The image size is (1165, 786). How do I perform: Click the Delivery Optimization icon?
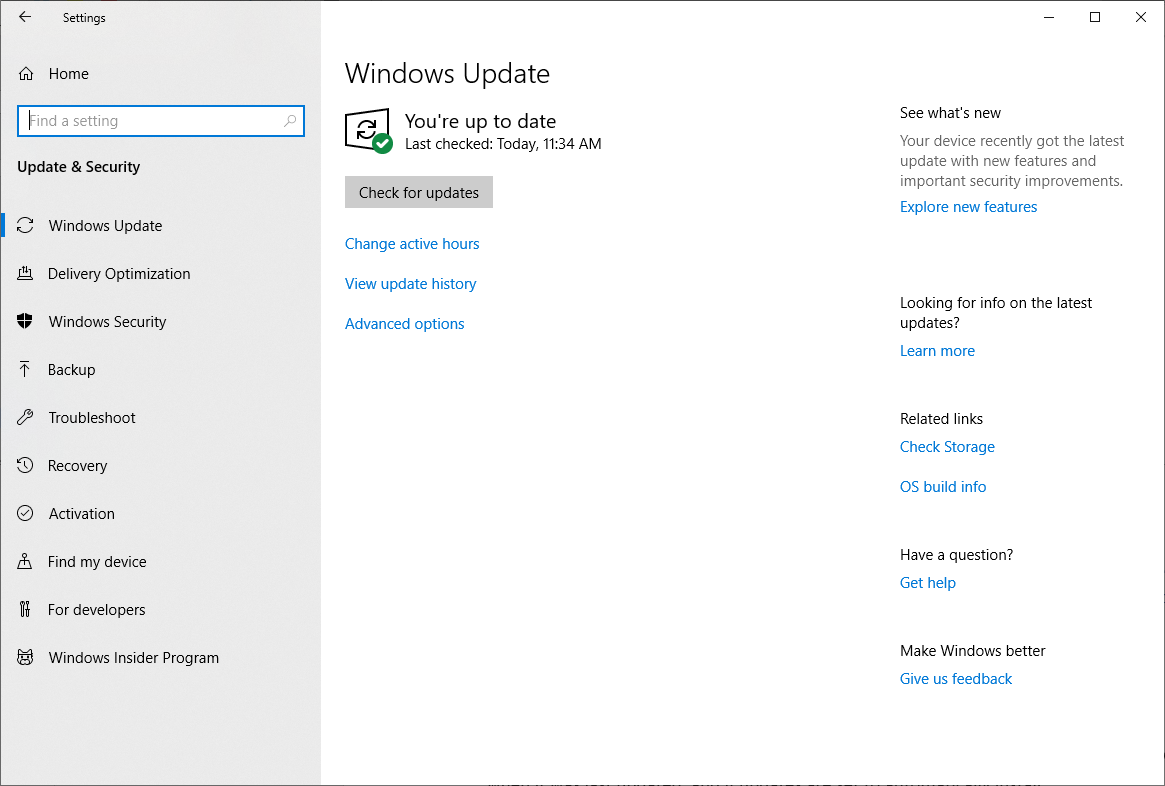pos(25,273)
